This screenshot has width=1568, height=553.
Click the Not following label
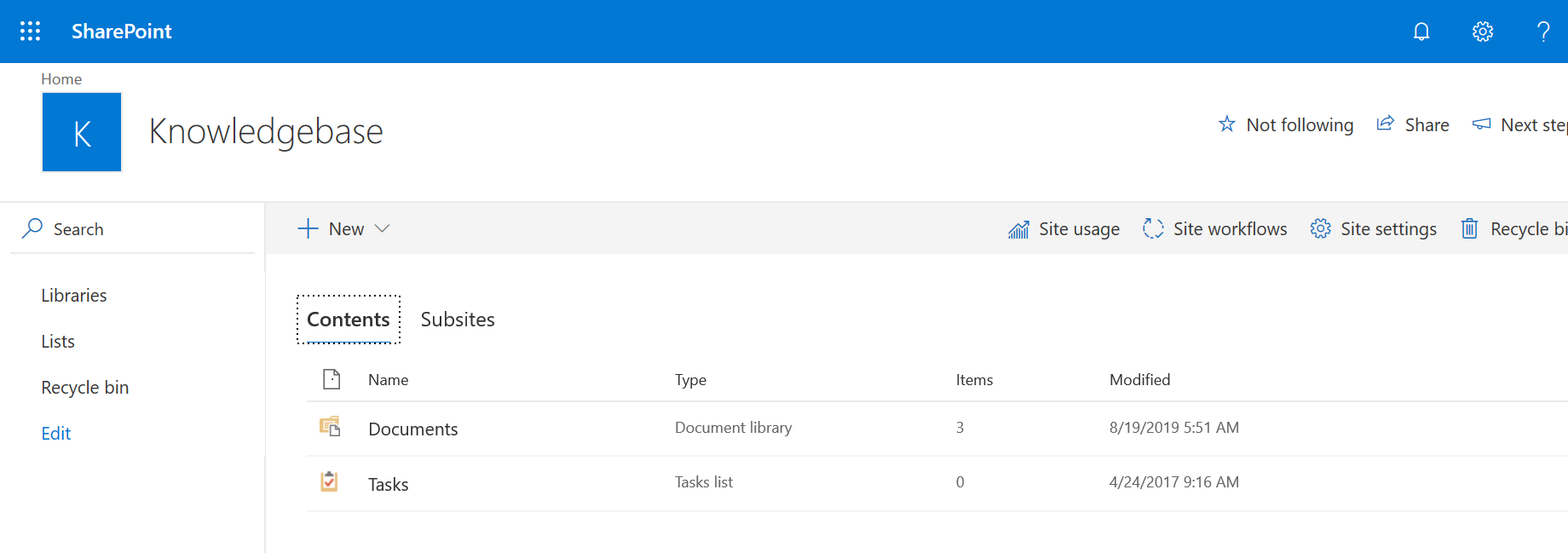click(1300, 125)
